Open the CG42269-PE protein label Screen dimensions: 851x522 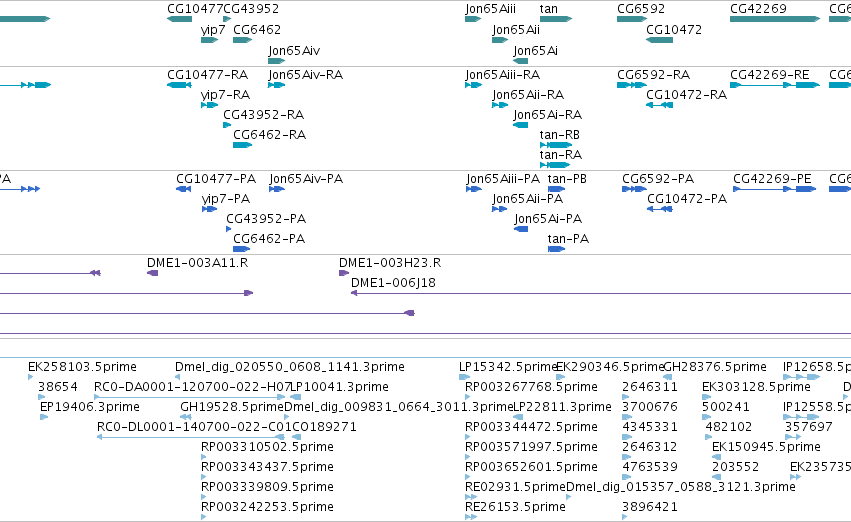tap(772, 179)
